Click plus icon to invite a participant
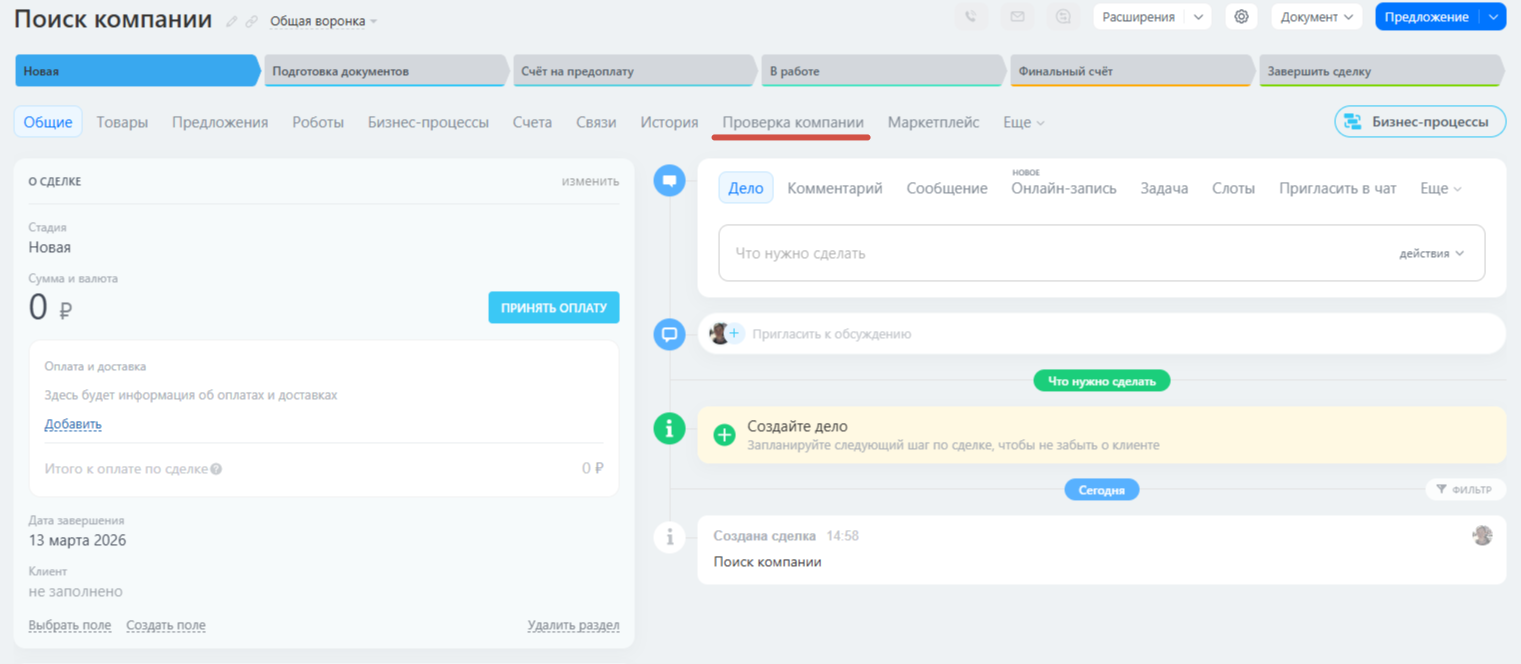 pos(734,333)
